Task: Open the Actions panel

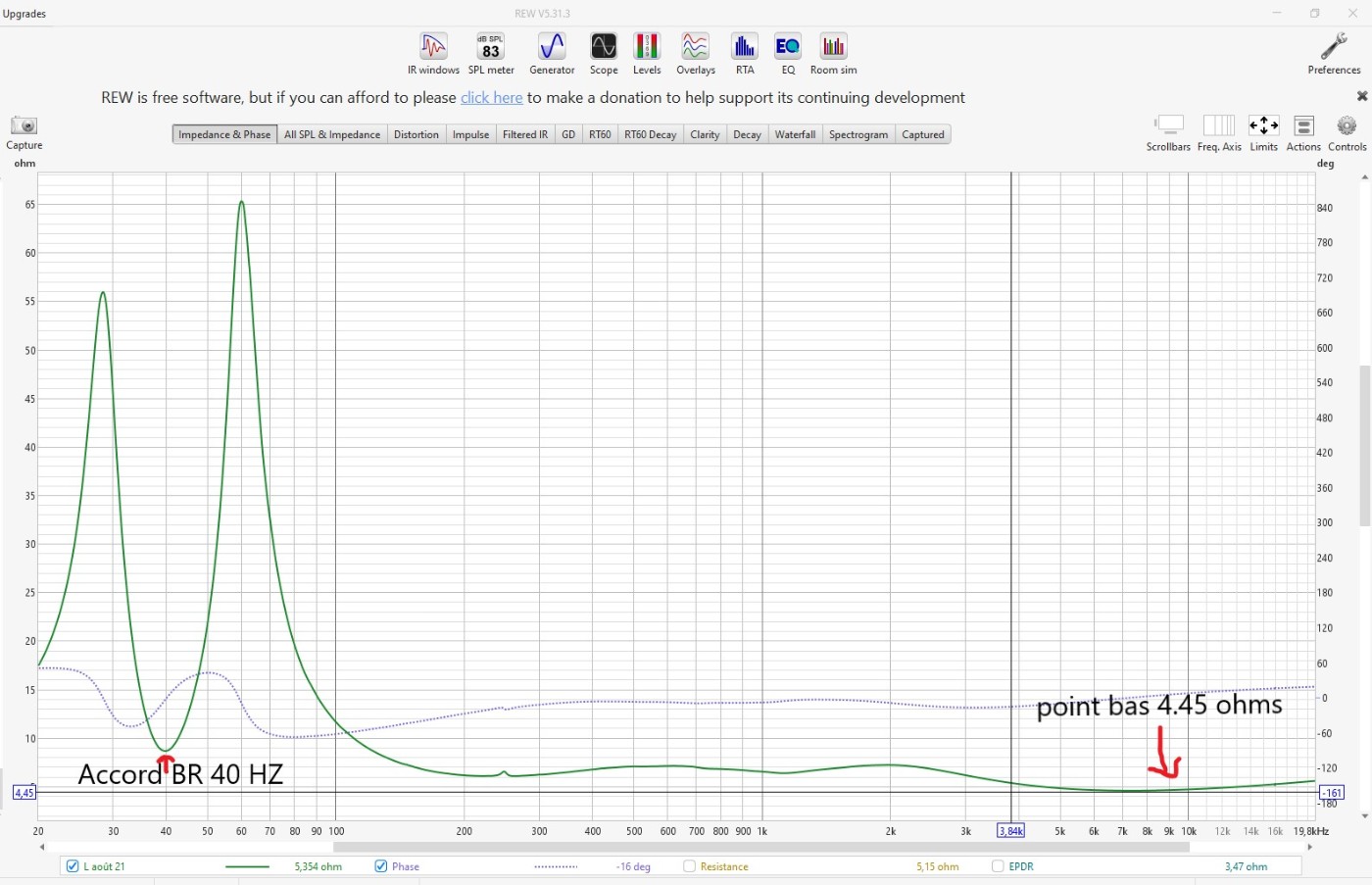Action: [1303, 133]
